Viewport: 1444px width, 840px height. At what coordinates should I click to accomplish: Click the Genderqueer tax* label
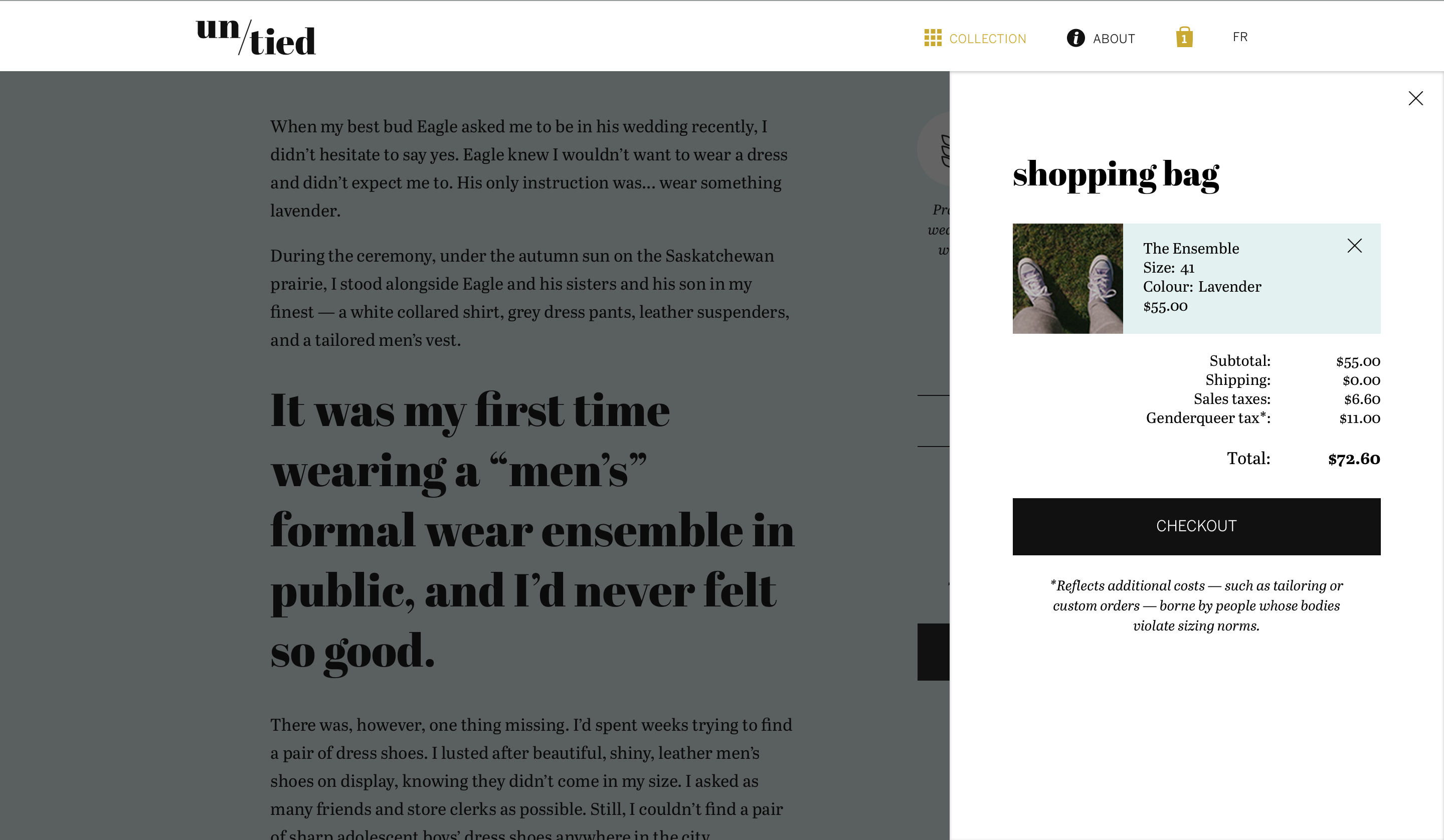pos(1208,417)
